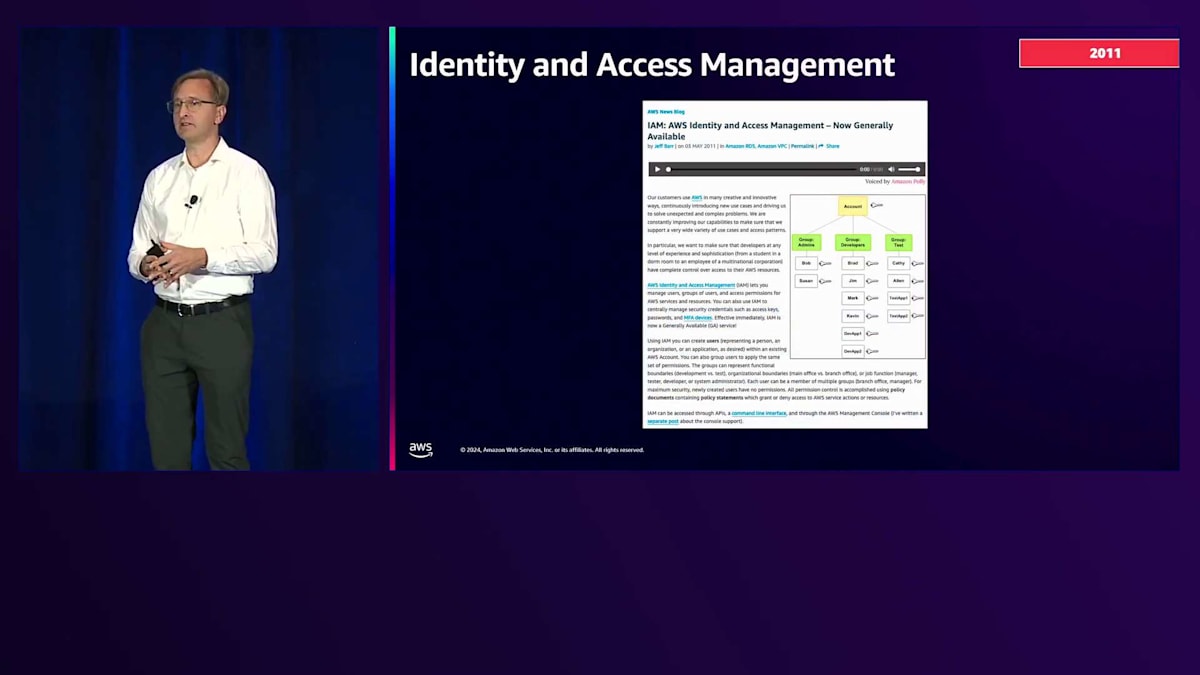Adjust the audio player volume slider
Image resolution: width=1200 pixels, height=675 pixels.
[909, 169]
